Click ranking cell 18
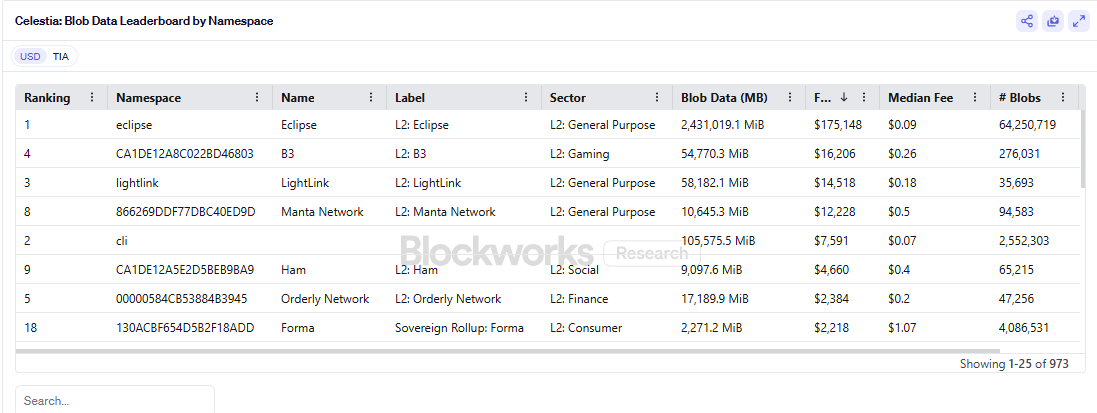This screenshot has height=413, width=1097. tap(30, 328)
